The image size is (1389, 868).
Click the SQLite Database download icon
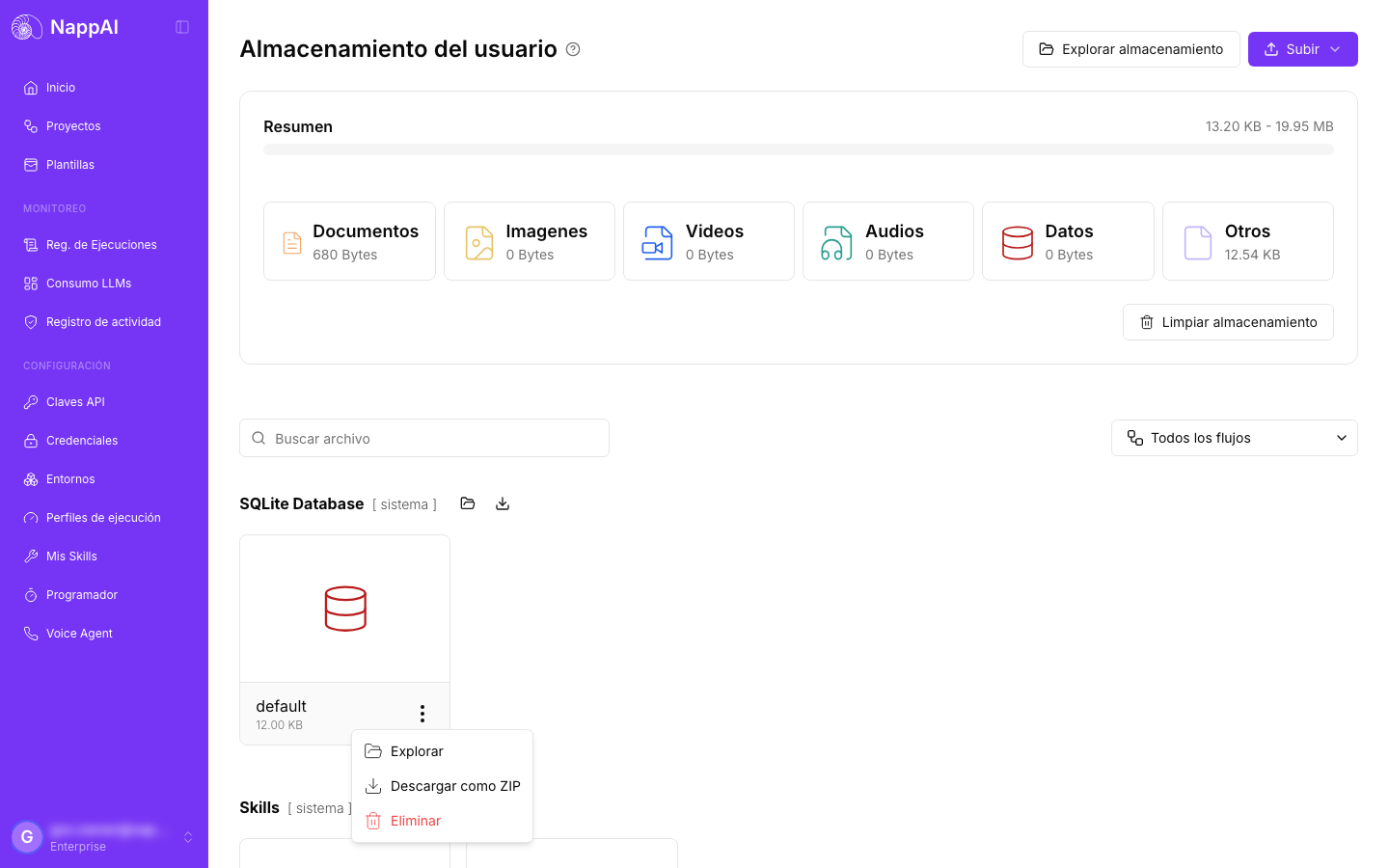tap(503, 503)
